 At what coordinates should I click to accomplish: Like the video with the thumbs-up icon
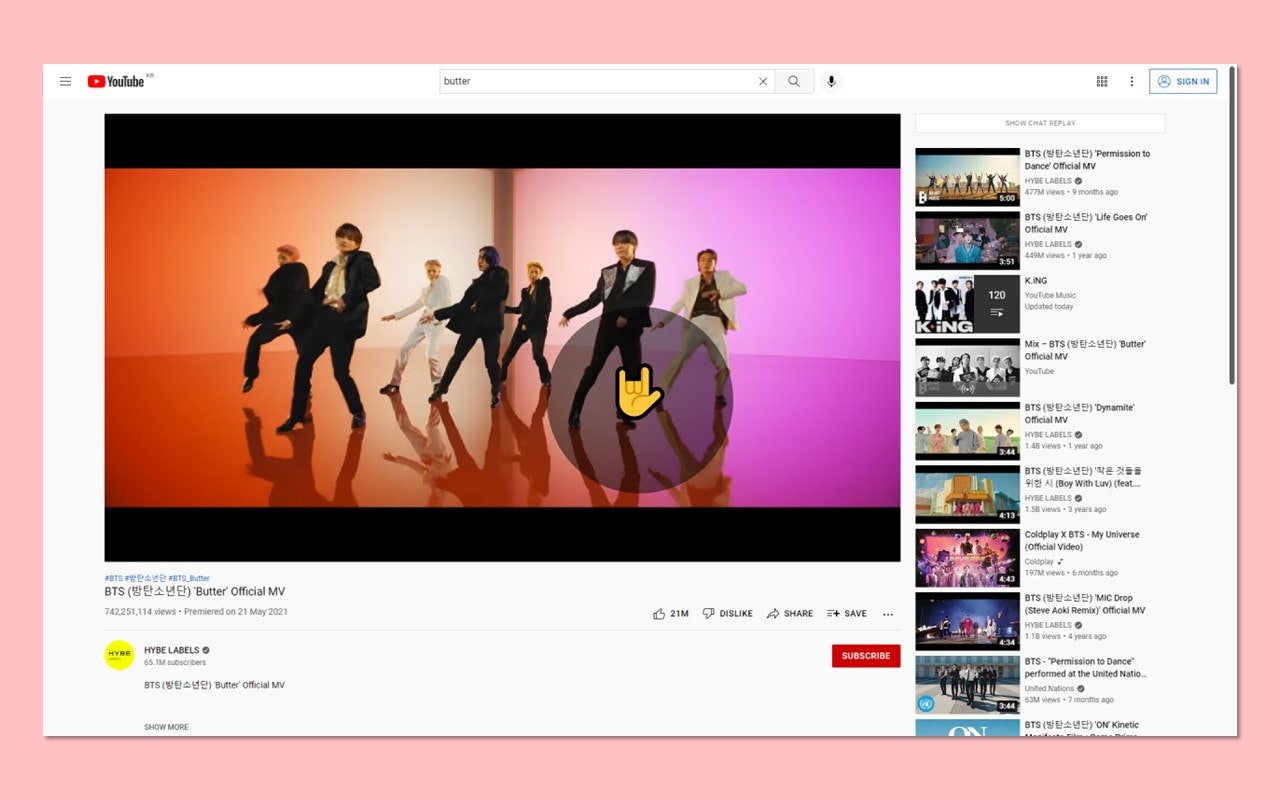coord(660,613)
